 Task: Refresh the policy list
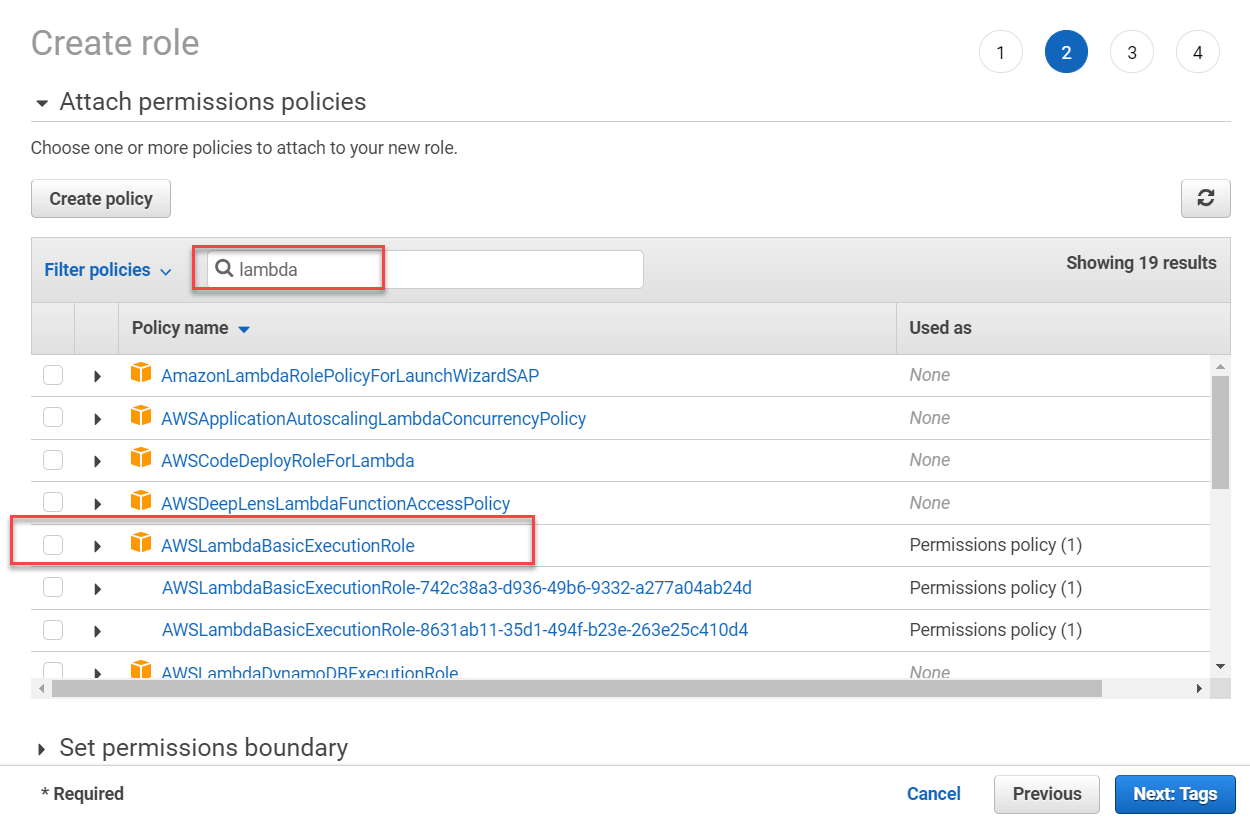(x=1205, y=198)
